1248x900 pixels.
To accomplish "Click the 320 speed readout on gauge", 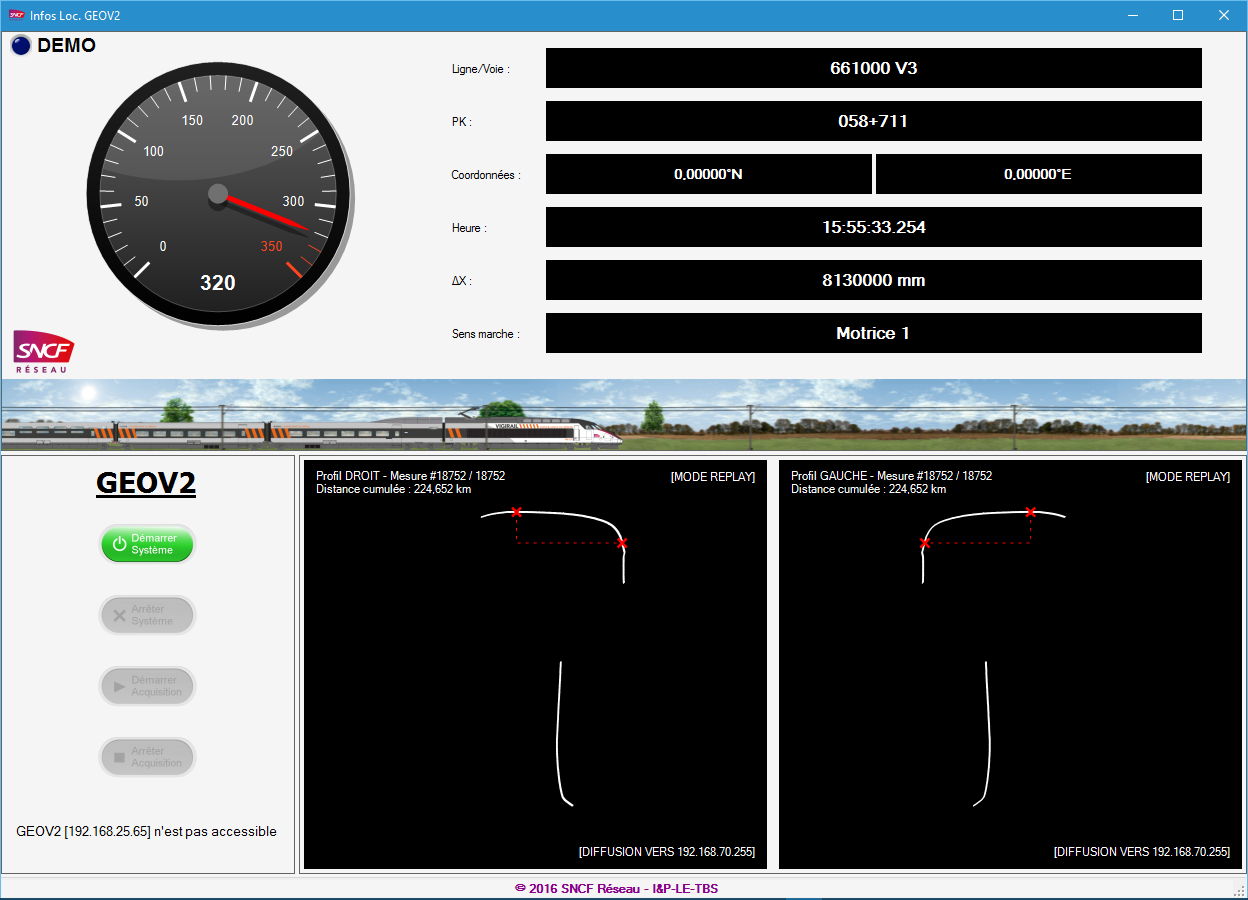I will 218,283.
